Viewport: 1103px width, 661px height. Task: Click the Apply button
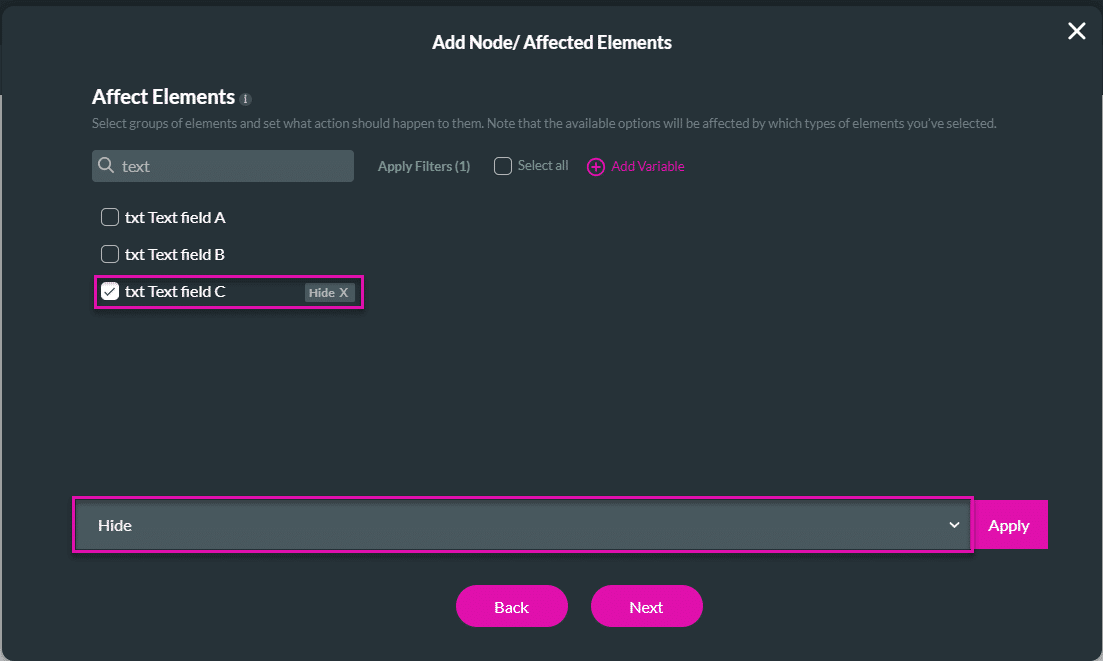tap(1009, 524)
